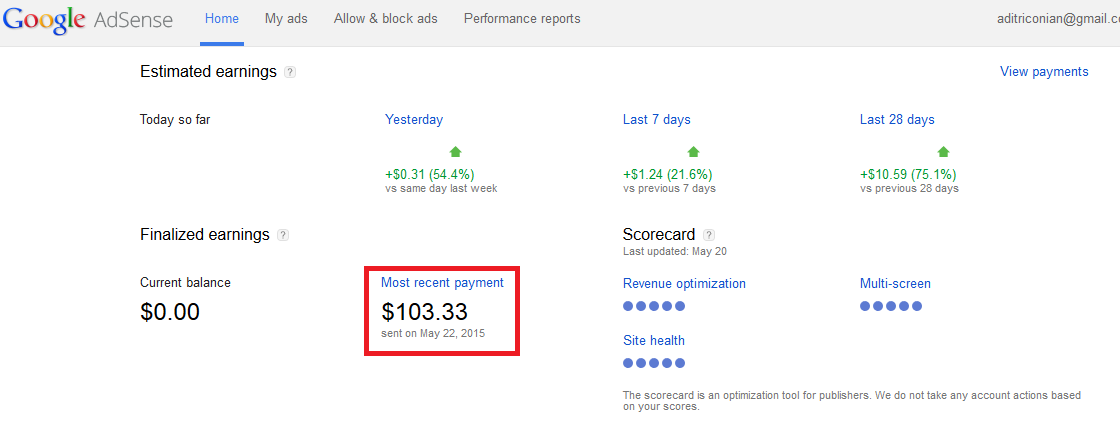
Task: Click the Scorecard heading
Action: tap(659, 234)
